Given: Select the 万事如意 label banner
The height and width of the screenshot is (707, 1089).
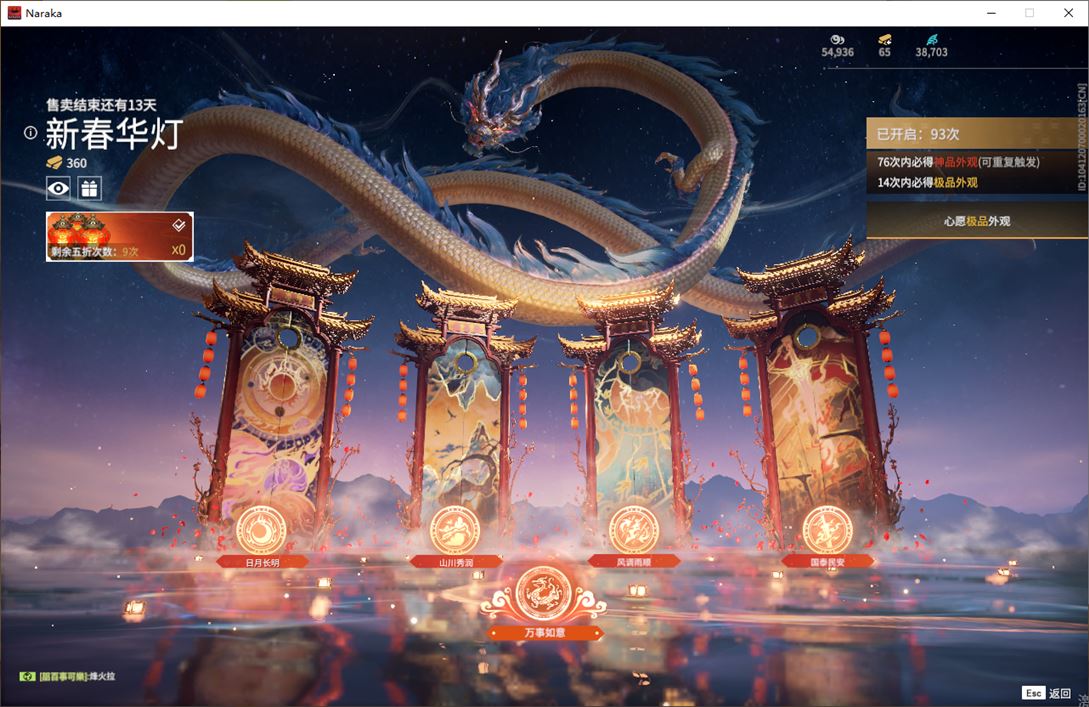Looking at the screenshot, I should click(544, 633).
